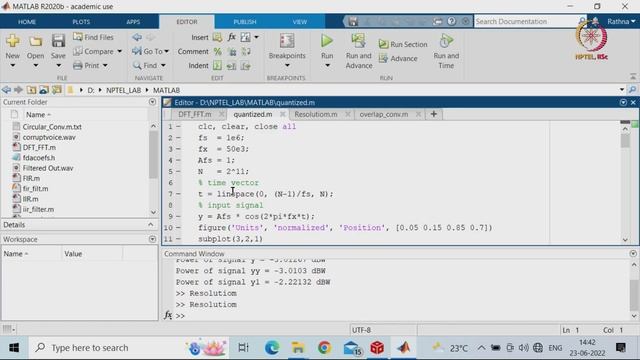
Task: Click the Advance button
Action: (398, 59)
